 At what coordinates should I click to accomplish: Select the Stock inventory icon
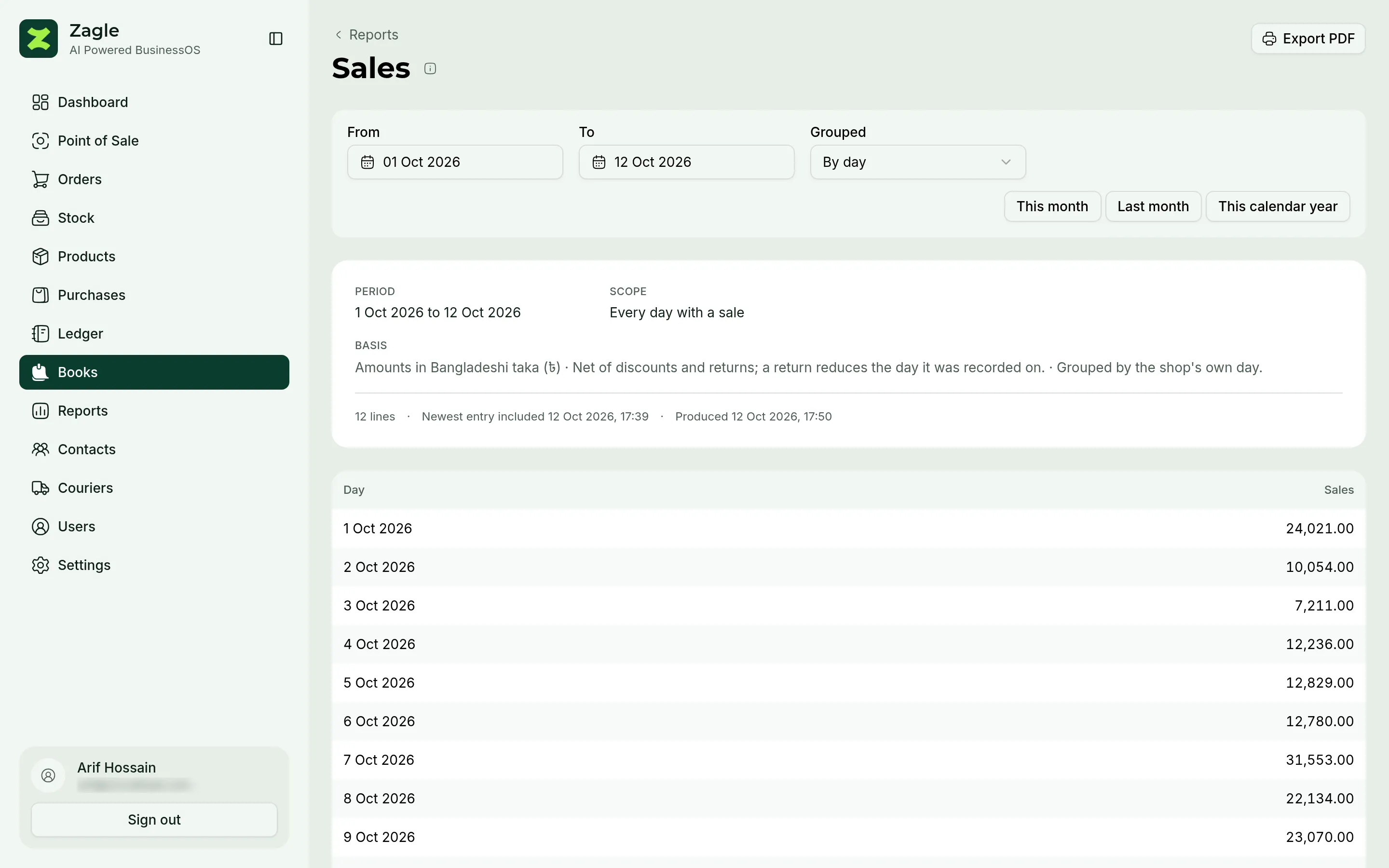[x=40, y=217]
